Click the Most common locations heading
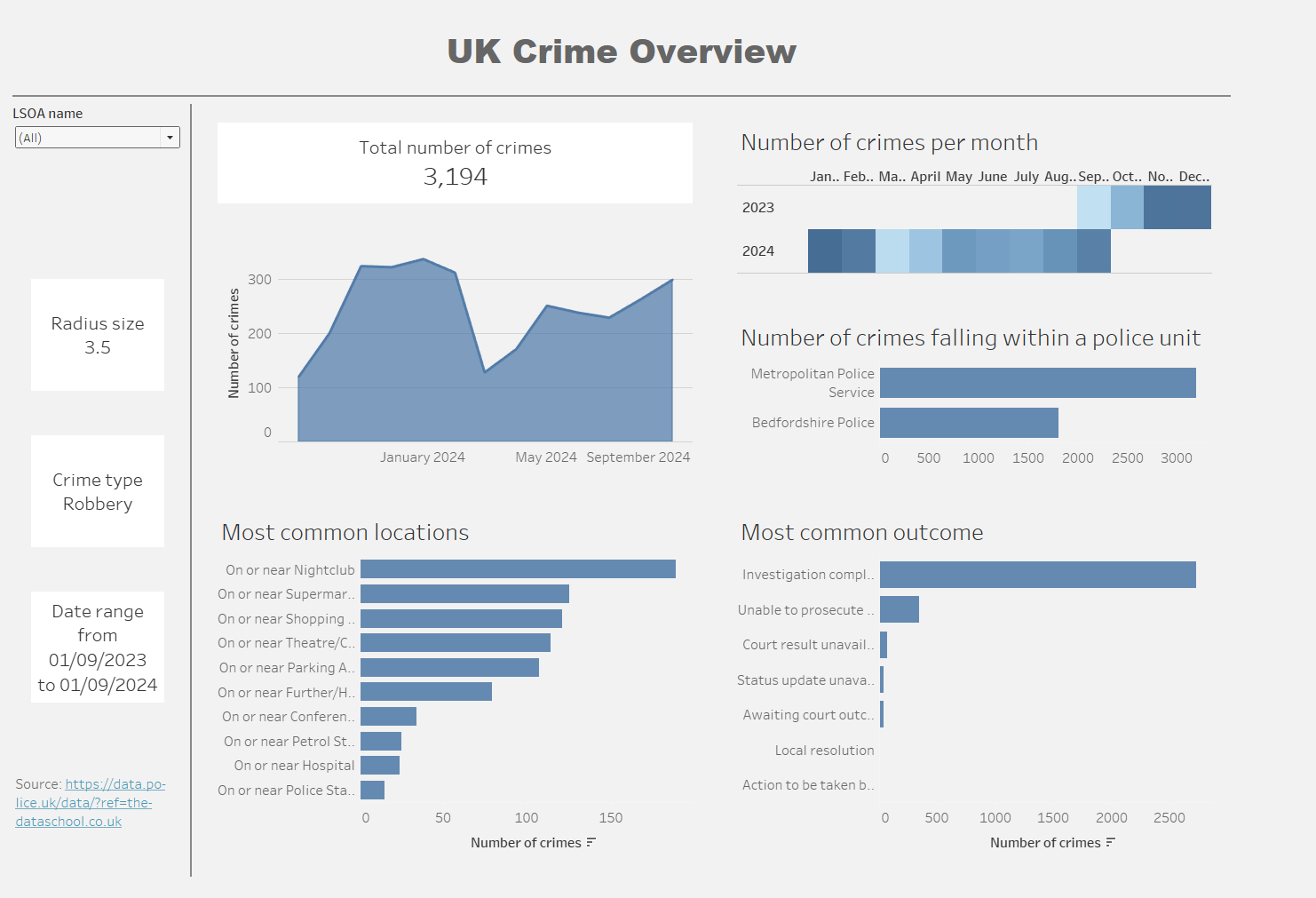This screenshot has width=1316, height=898. (x=345, y=532)
